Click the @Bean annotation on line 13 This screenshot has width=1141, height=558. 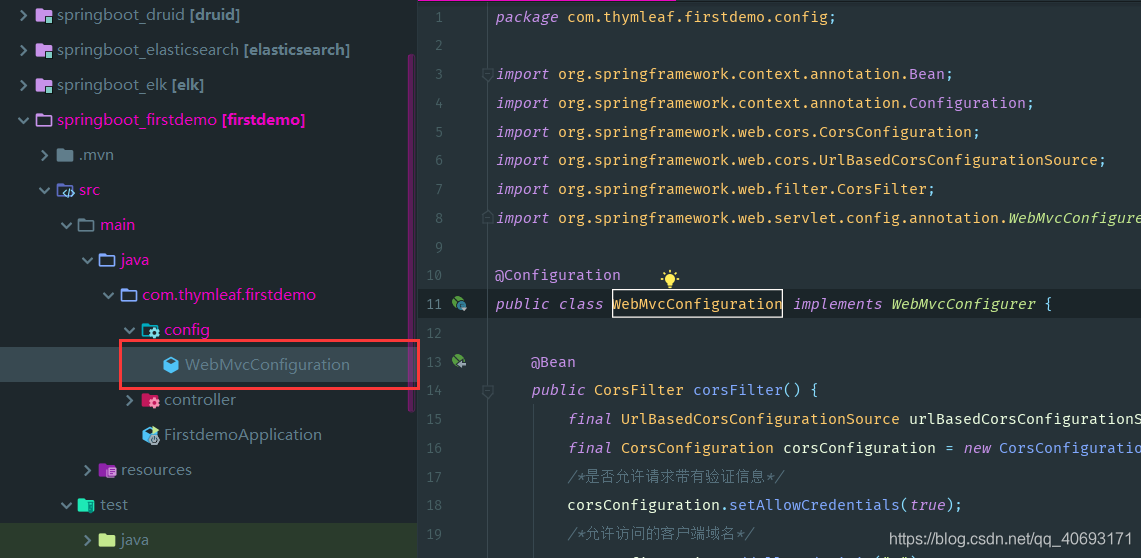553,362
